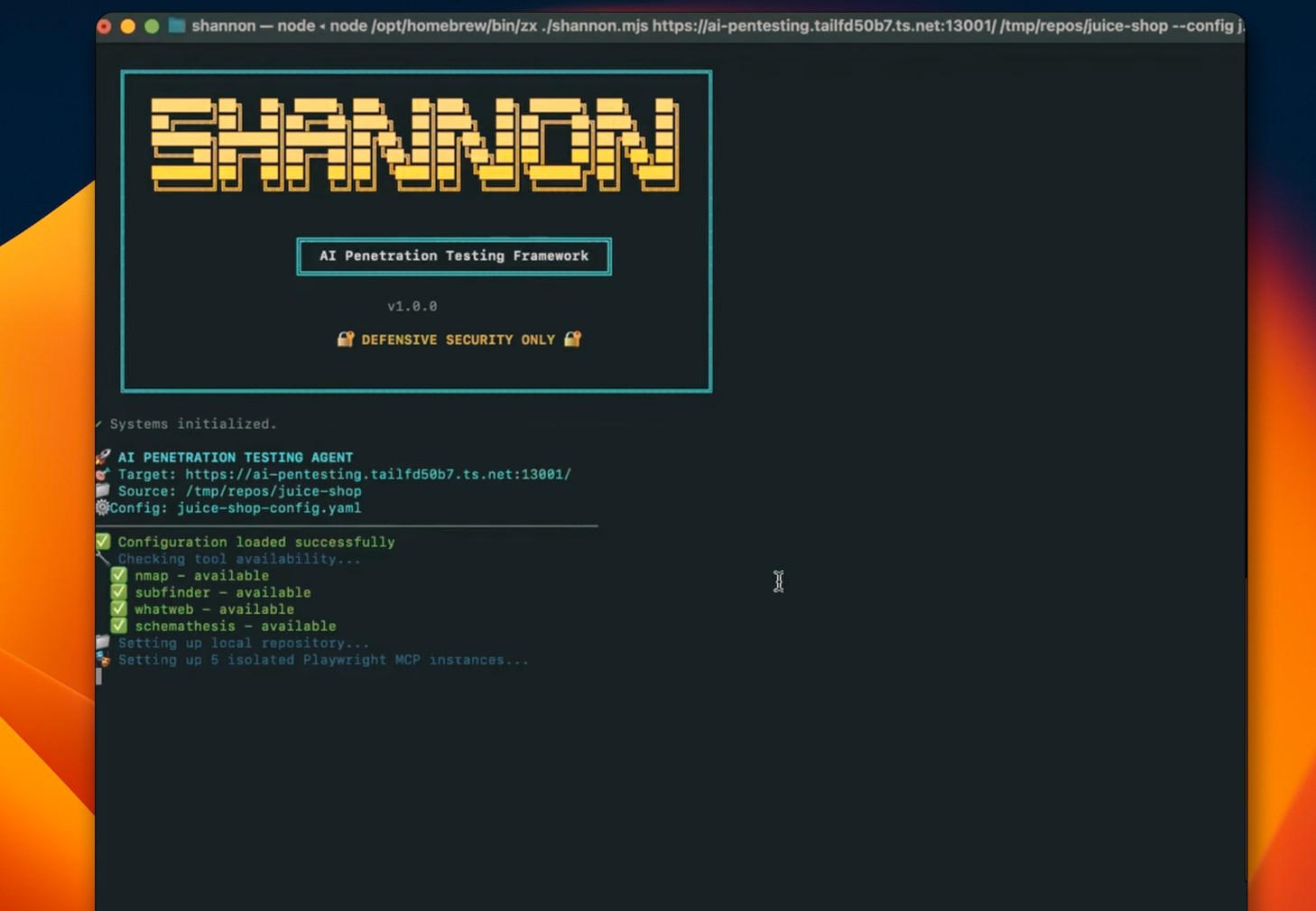Image resolution: width=1316 pixels, height=911 pixels.
Task: Click the green checkmark beside nmap
Action: (118, 575)
